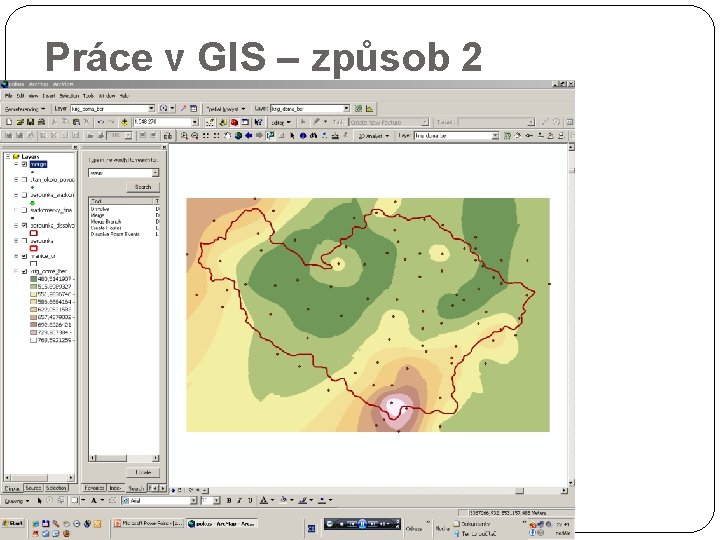Click the Underline button in Drawing toolbar
This screenshot has width=720, height=540.
tap(250, 501)
